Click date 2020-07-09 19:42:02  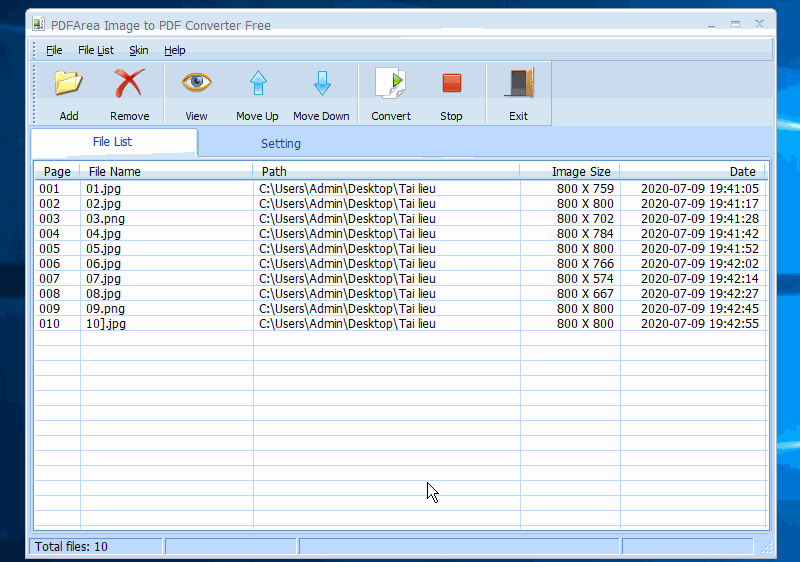pyautogui.click(x=699, y=264)
